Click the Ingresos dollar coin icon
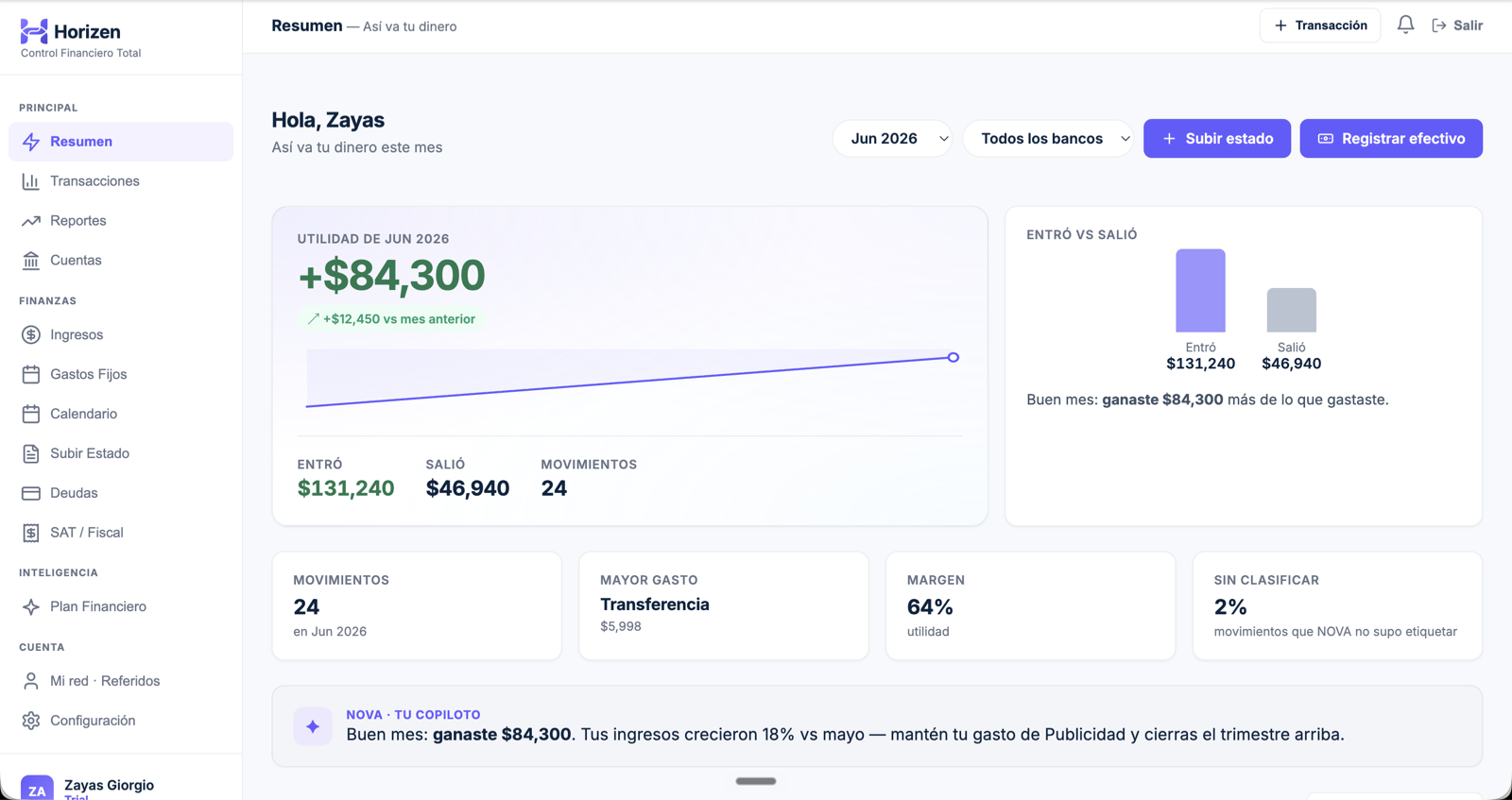1512x800 pixels. [x=31, y=335]
